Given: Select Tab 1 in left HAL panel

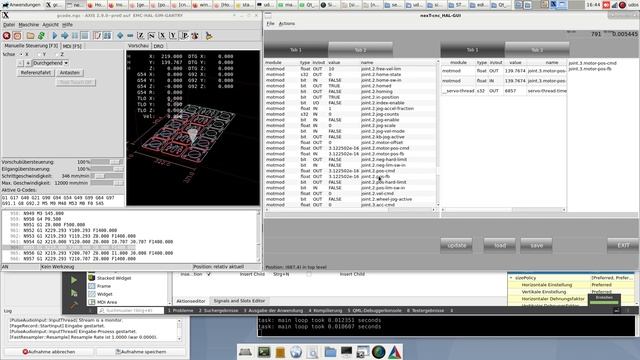Looking at the screenshot, I should coord(296,50).
